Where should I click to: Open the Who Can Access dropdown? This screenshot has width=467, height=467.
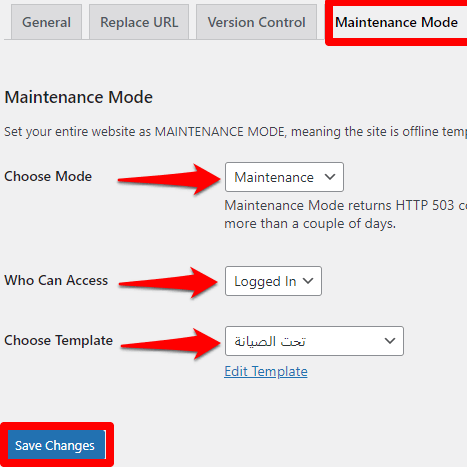(273, 281)
